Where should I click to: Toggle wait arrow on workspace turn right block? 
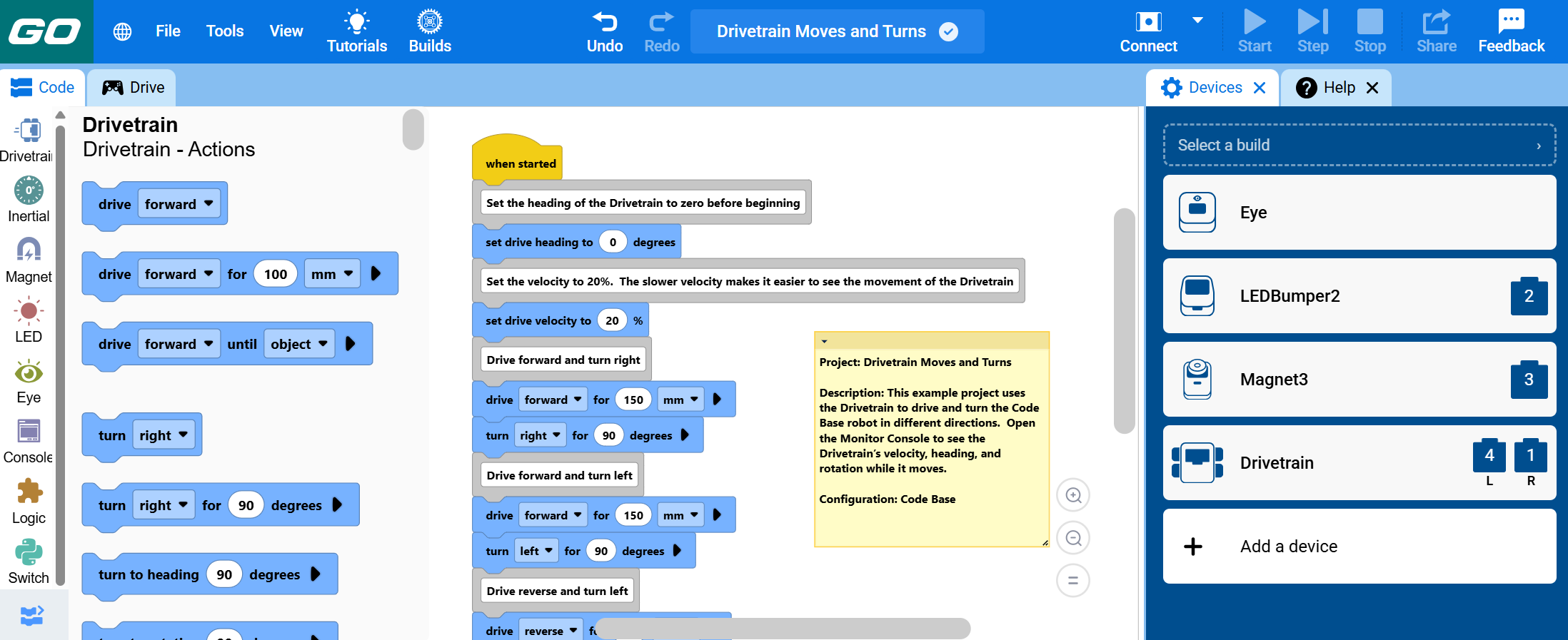coord(685,435)
